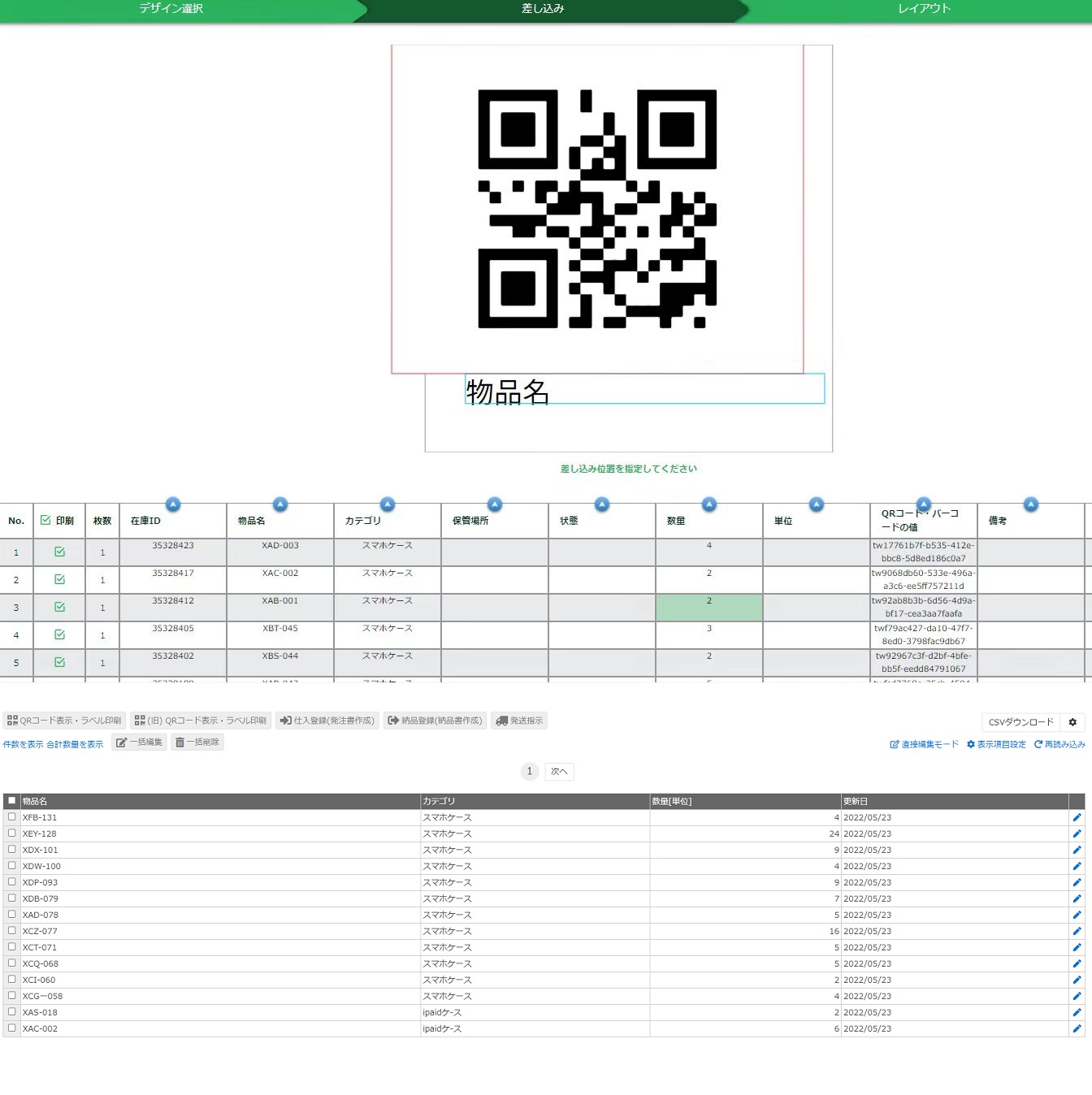Click the 発送指示 truck button
This screenshot has height=1095, width=1092.
click(x=519, y=721)
